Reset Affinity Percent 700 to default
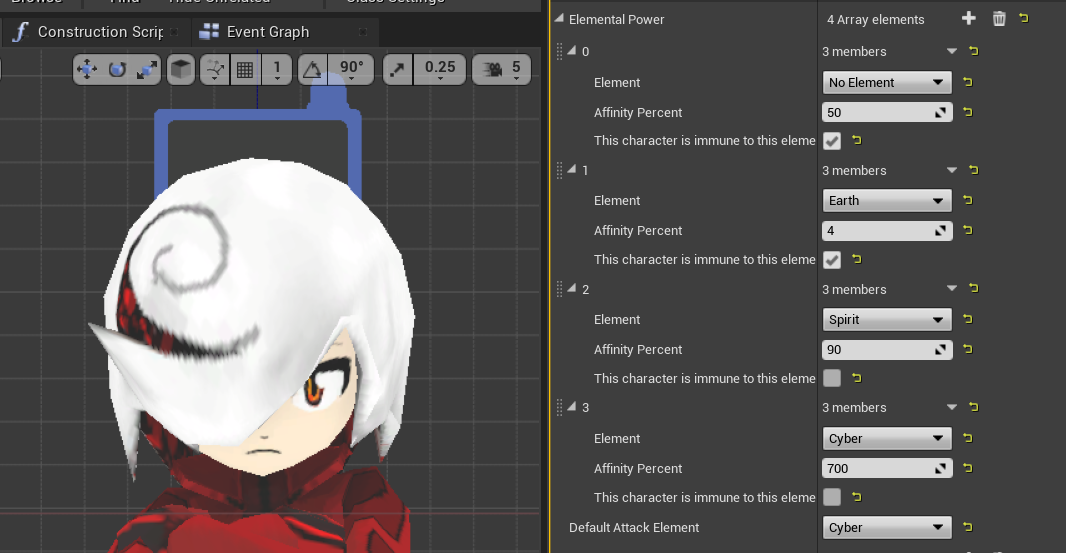 pos(968,468)
